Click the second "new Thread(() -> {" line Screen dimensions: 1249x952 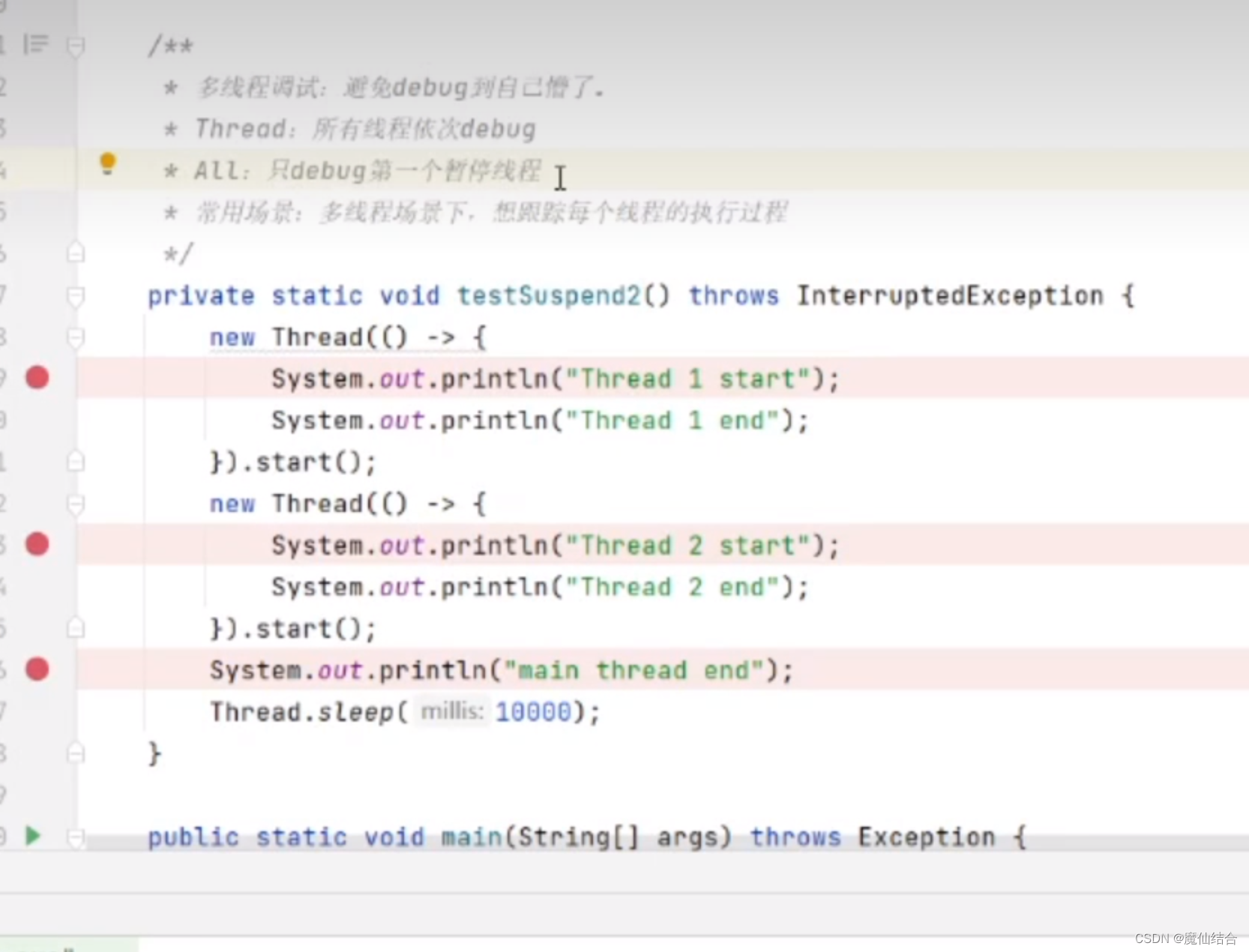coord(348,504)
